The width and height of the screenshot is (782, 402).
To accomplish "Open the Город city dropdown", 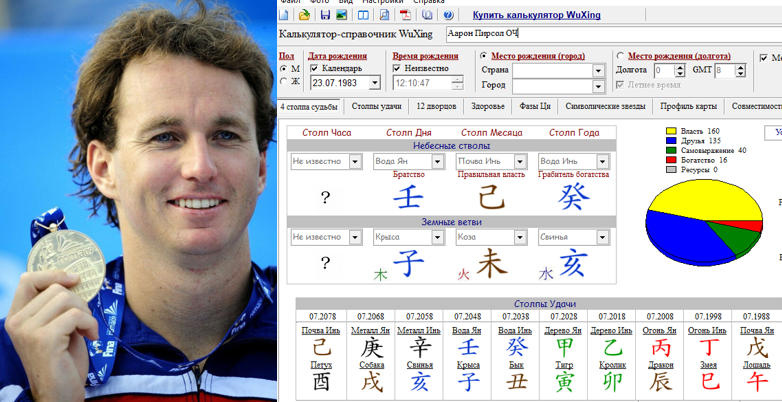I will 598,87.
